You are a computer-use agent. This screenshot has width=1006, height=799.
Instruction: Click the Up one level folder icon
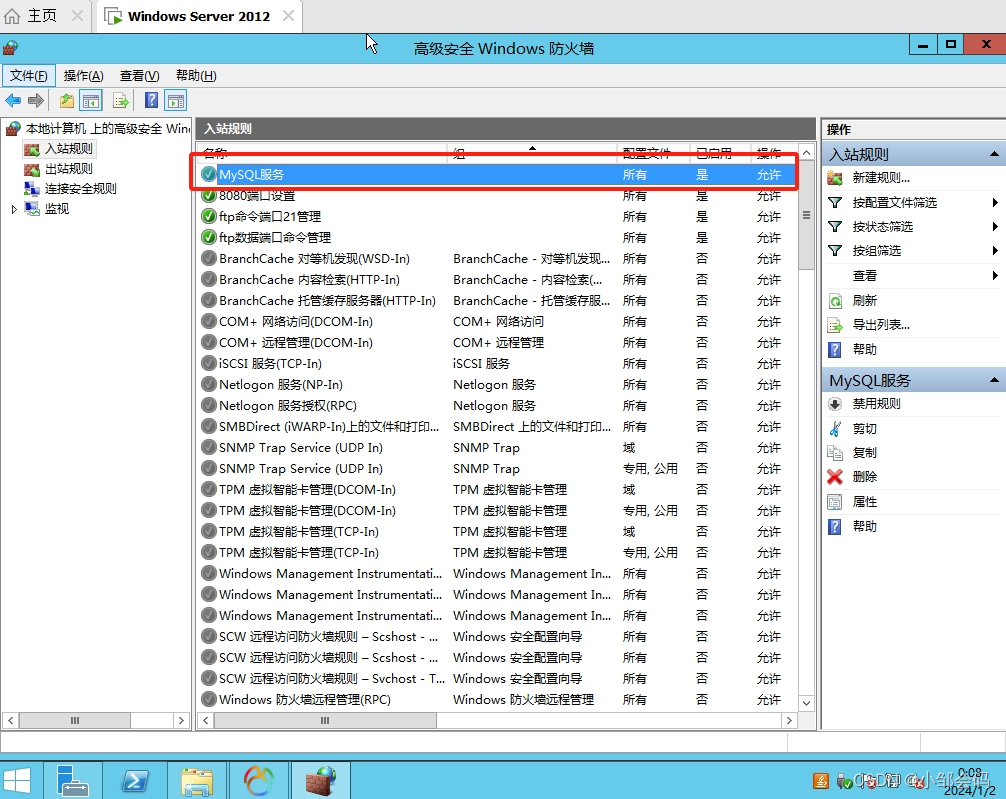tap(67, 101)
